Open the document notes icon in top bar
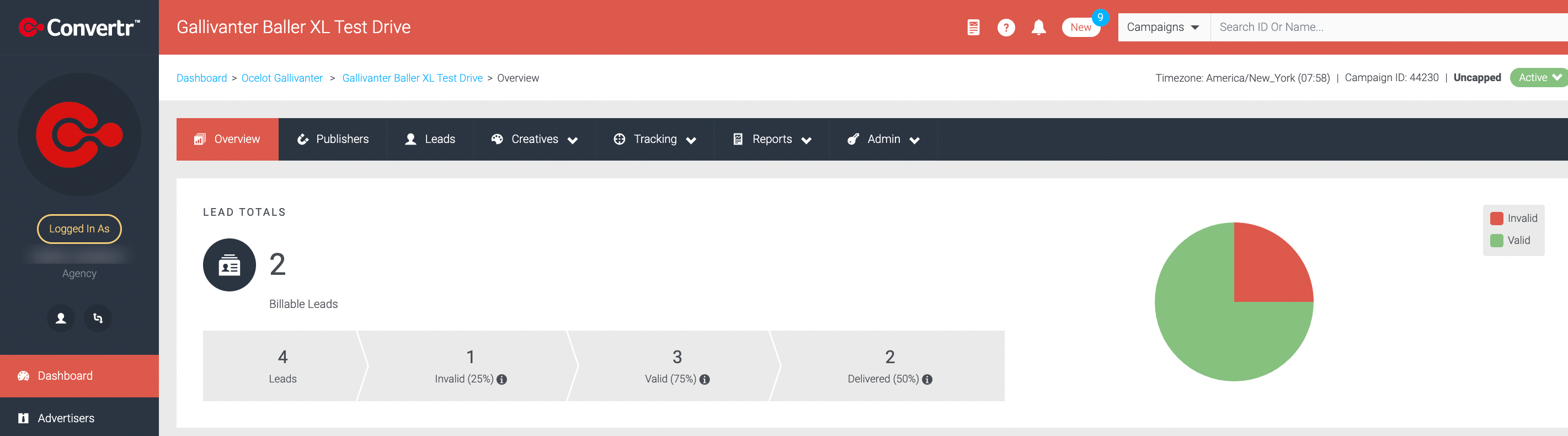The width and height of the screenshot is (1568, 436). [973, 28]
